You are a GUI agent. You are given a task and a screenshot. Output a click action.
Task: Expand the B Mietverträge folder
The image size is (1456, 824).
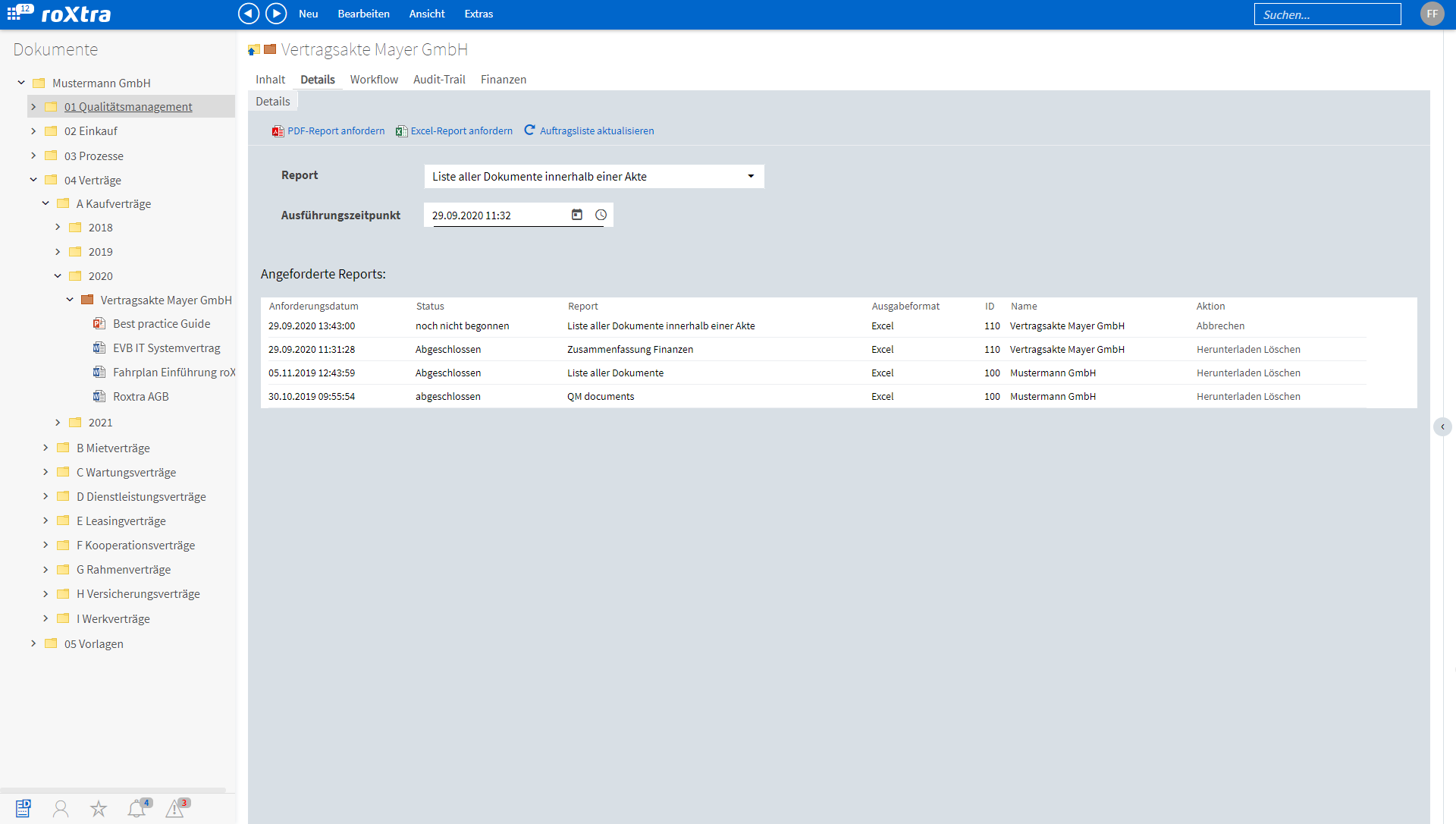[45, 448]
